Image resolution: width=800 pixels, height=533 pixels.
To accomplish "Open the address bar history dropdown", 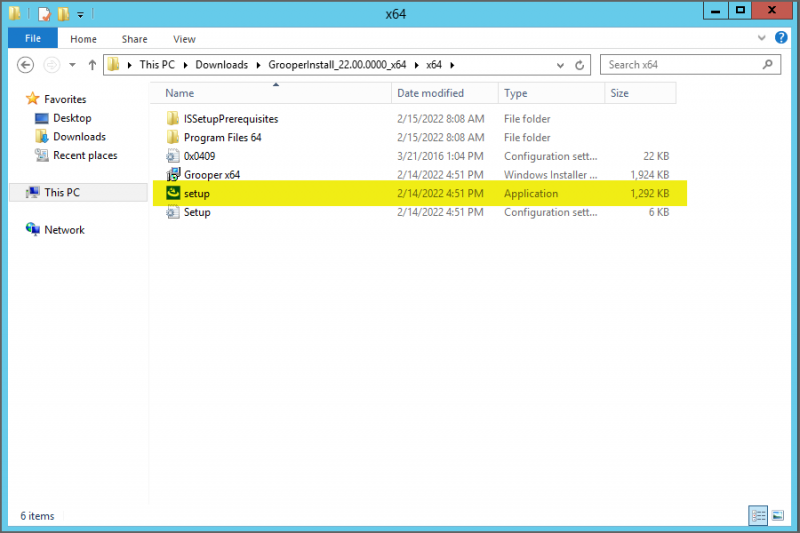I will coord(560,65).
